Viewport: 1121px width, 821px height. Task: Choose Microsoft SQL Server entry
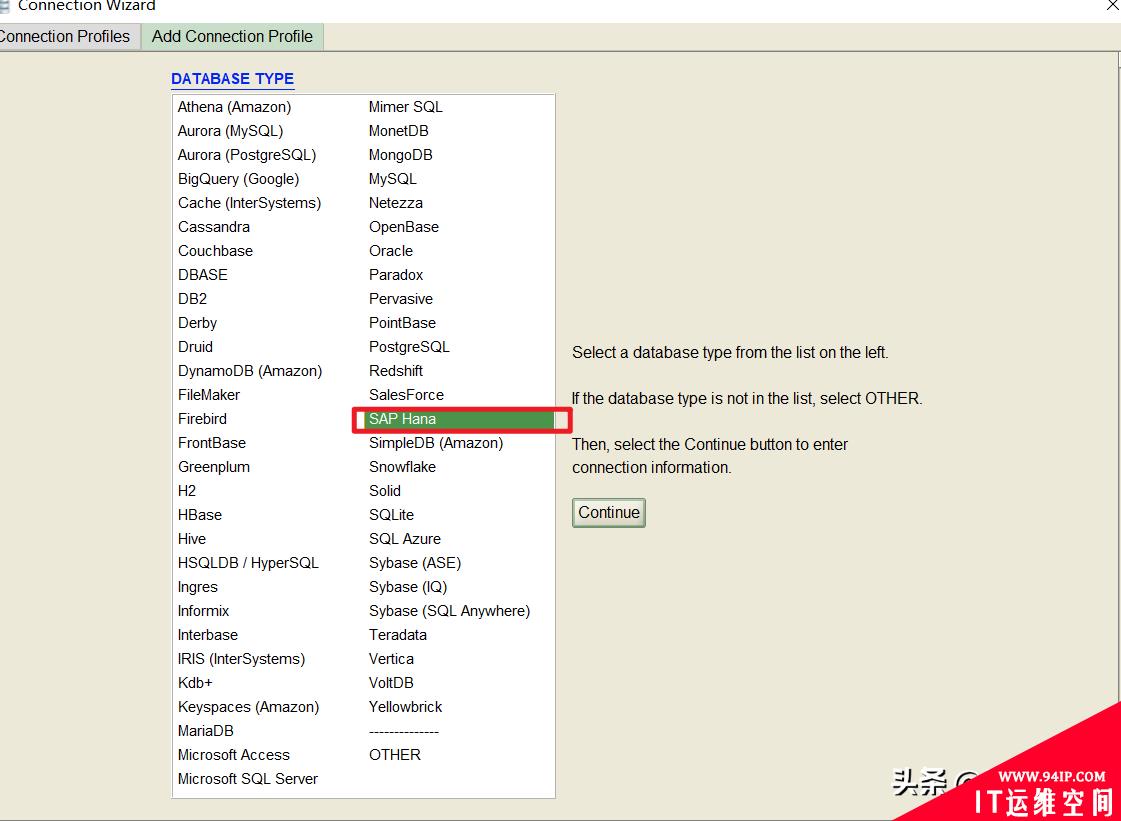coord(247,779)
